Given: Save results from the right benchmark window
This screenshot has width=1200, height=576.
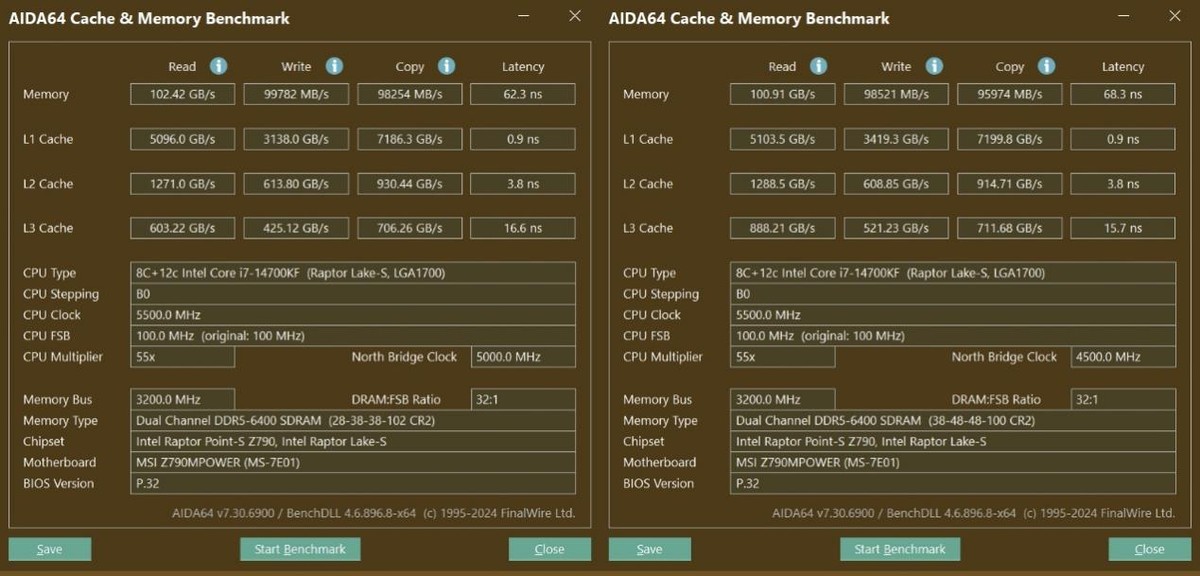Looking at the screenshot, I should point(650,549).
